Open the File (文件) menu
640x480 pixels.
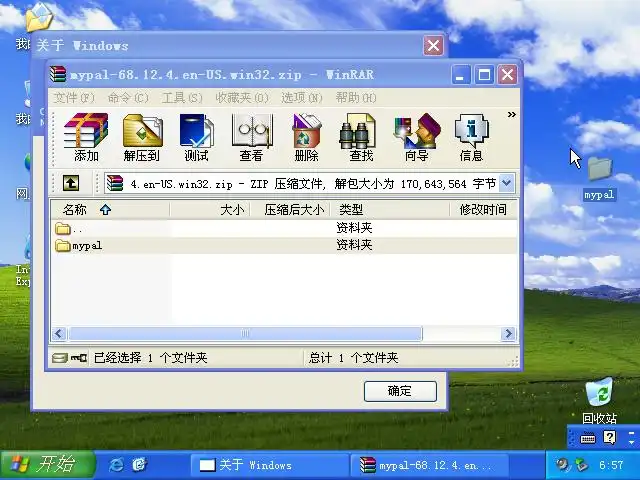pos(74,98)
